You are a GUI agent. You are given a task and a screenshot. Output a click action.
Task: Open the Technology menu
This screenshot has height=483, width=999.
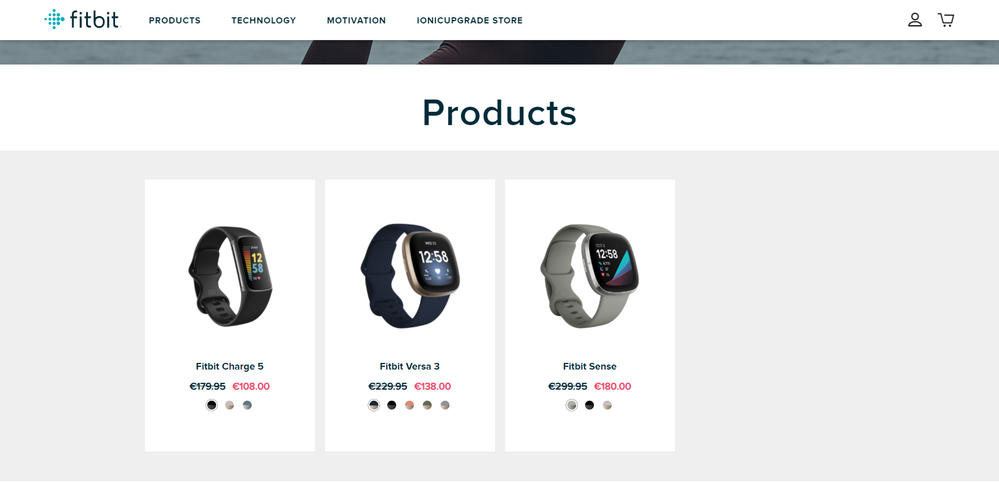[264, 20]
